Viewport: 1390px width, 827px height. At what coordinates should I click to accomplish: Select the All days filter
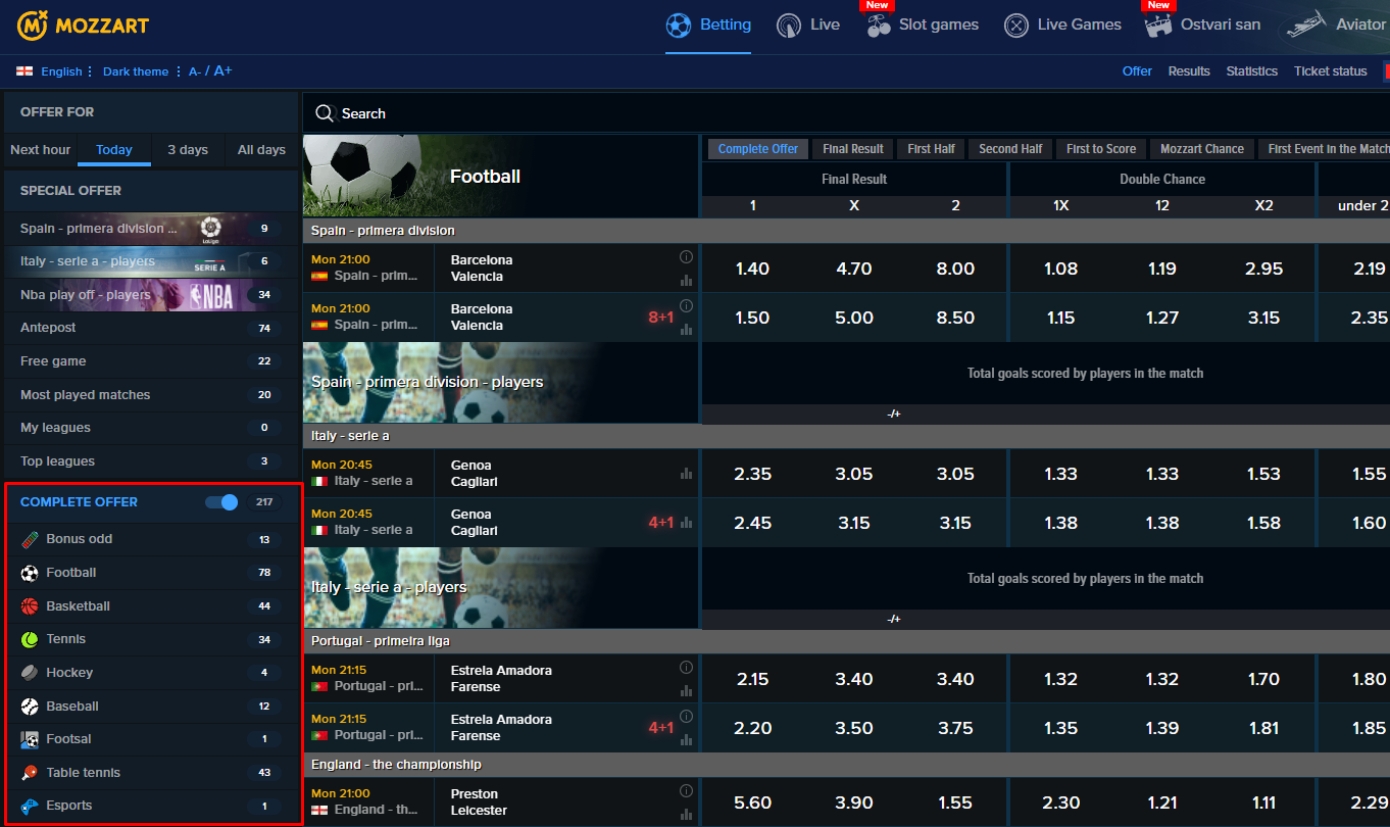tap(261, 150)
